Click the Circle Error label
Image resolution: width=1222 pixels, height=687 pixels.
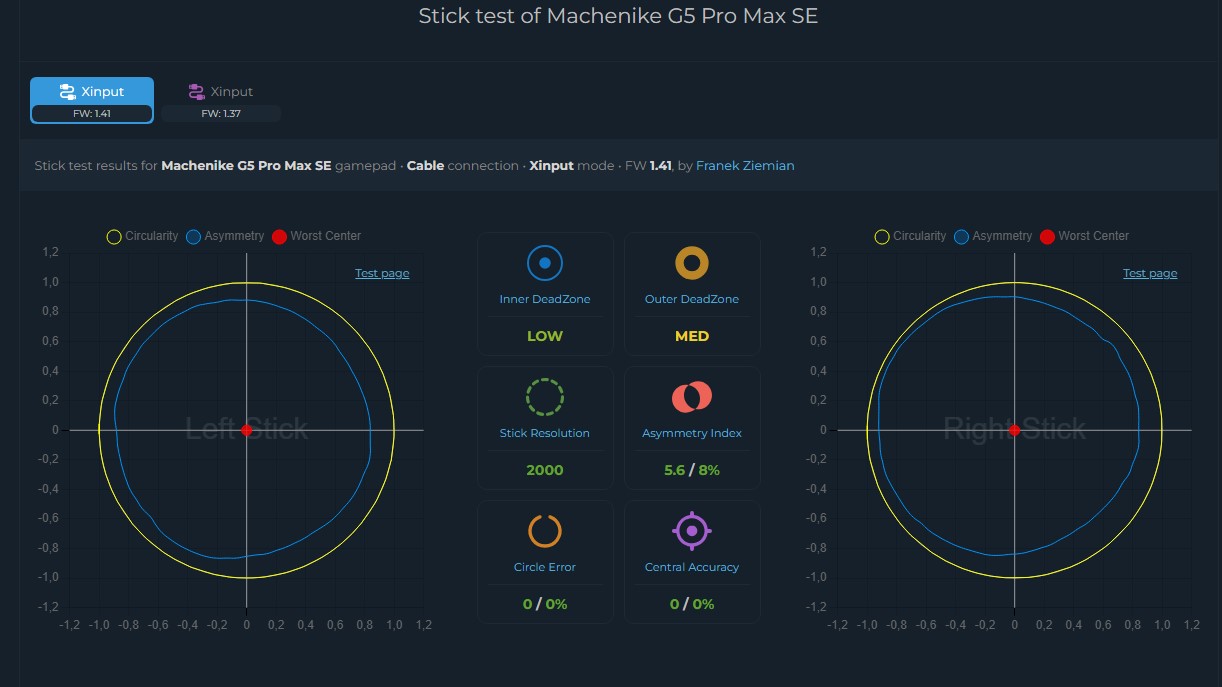[545, 567]
